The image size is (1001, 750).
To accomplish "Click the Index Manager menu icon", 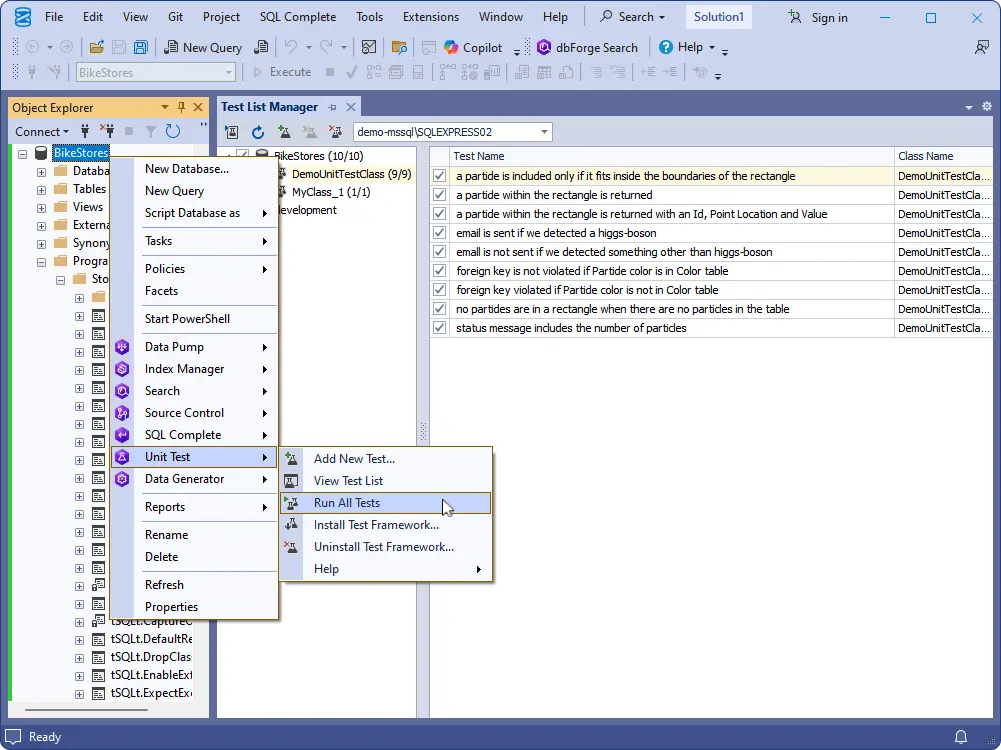I will pos(122,369).
